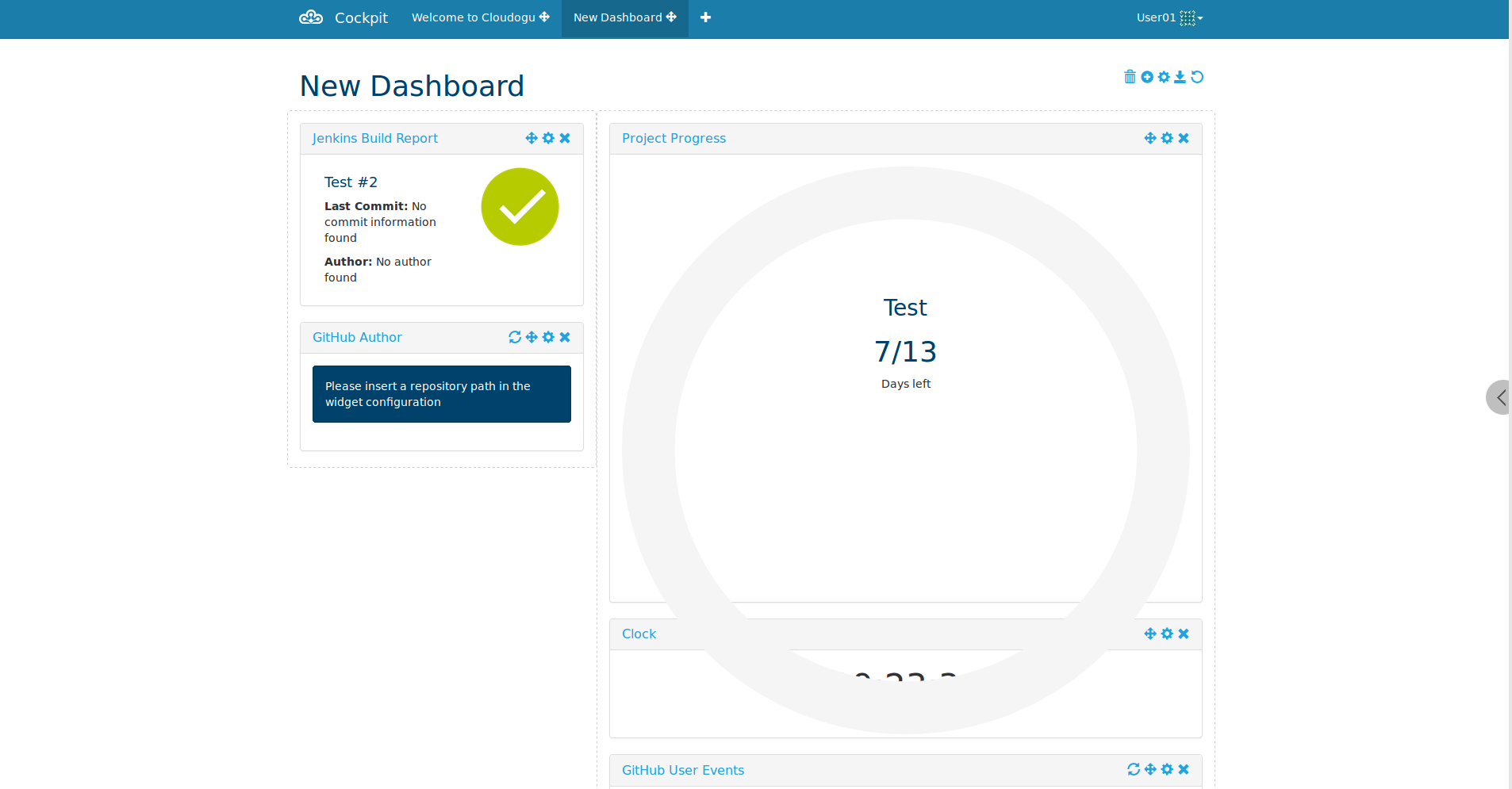Select the New Dashboard tab

click(x=618, y=17)
